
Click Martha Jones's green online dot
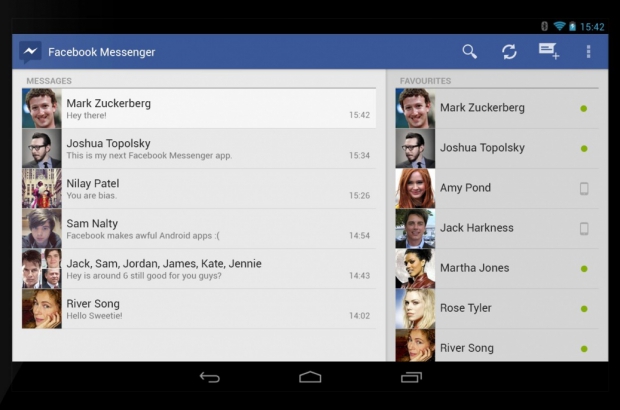tap(584, 269)
